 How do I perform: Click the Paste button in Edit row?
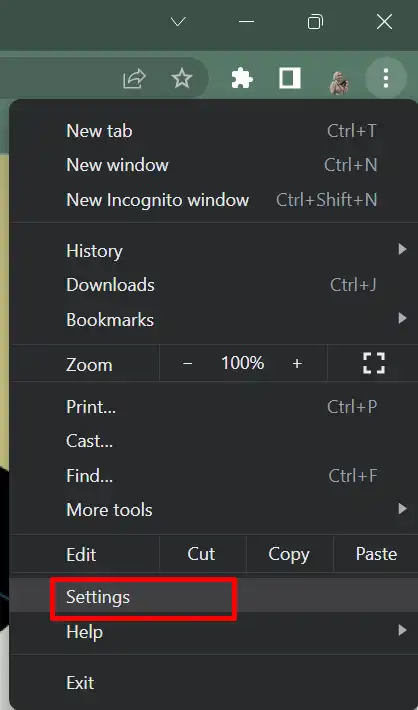point(376,554)
